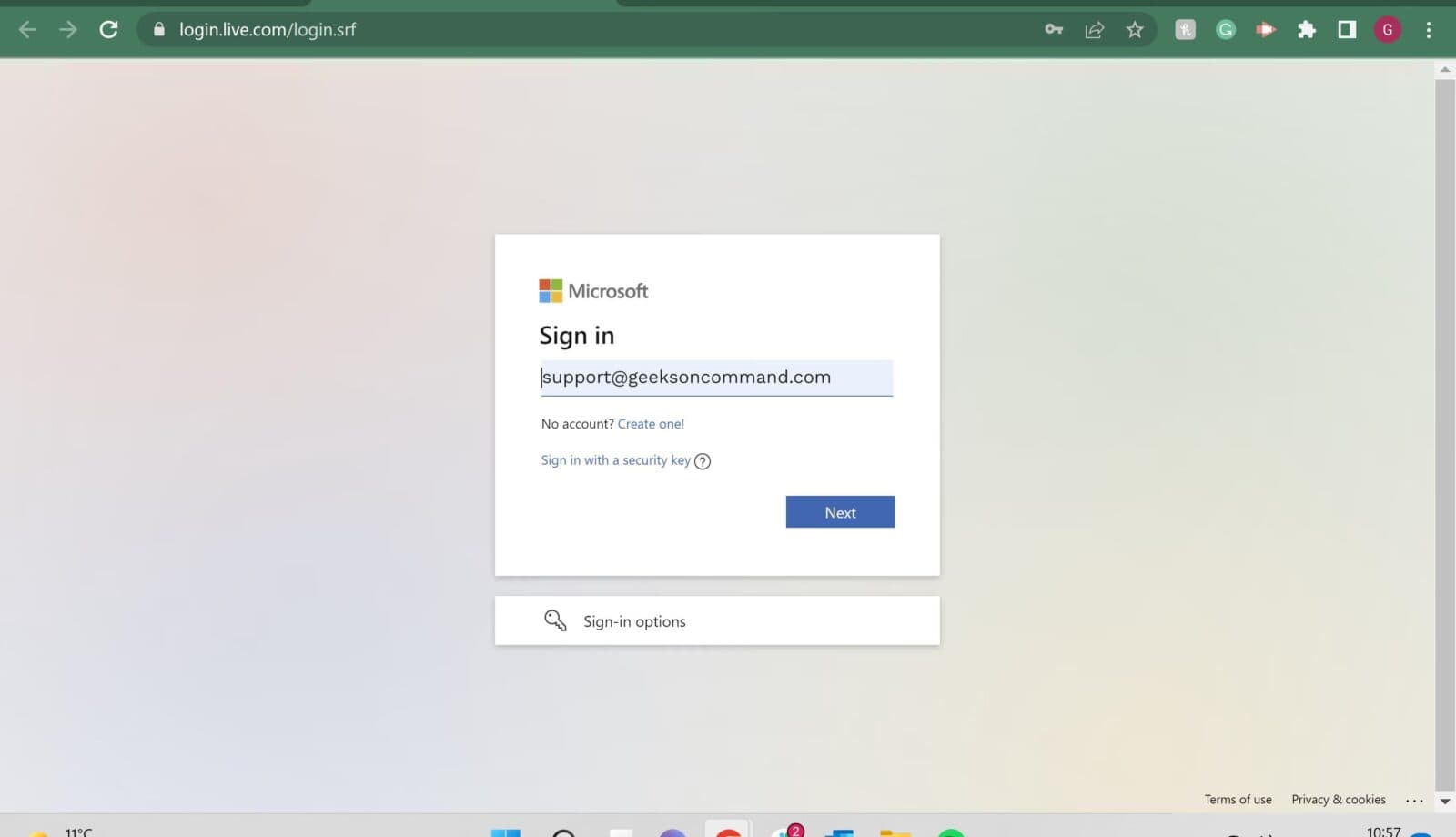Screen dimensions: 1456x837
Task: Click the Microsoft logo
Action: [593, 291]
